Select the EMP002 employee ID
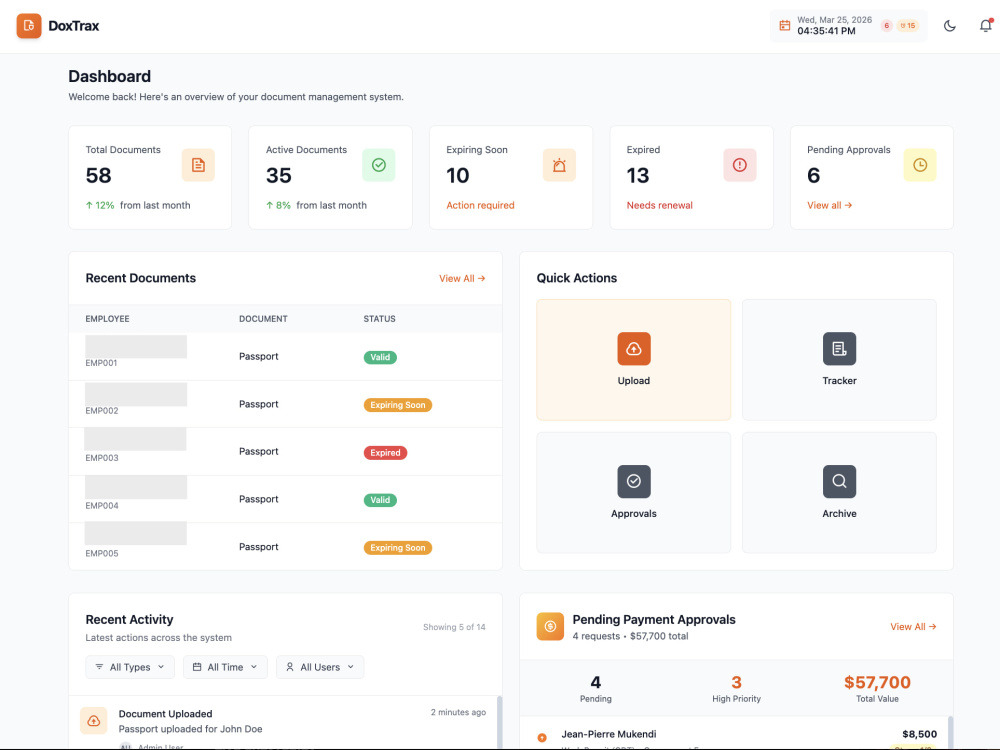The width and height of the screenshot is (1000, 750). (x=102, y=411)
